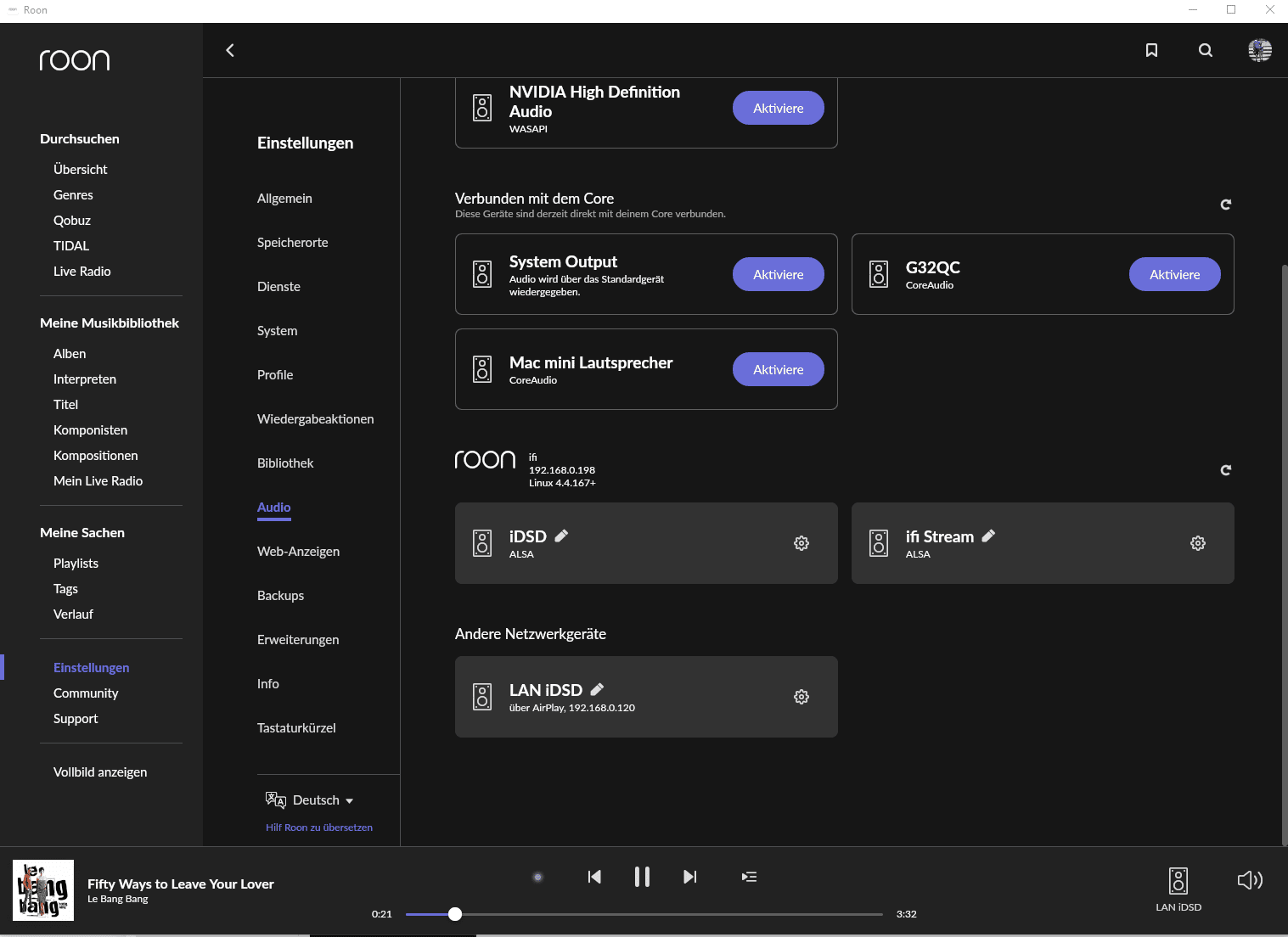Expand the Deutsch language dropdown
The image size is (1288, 937).
(321, 800)
